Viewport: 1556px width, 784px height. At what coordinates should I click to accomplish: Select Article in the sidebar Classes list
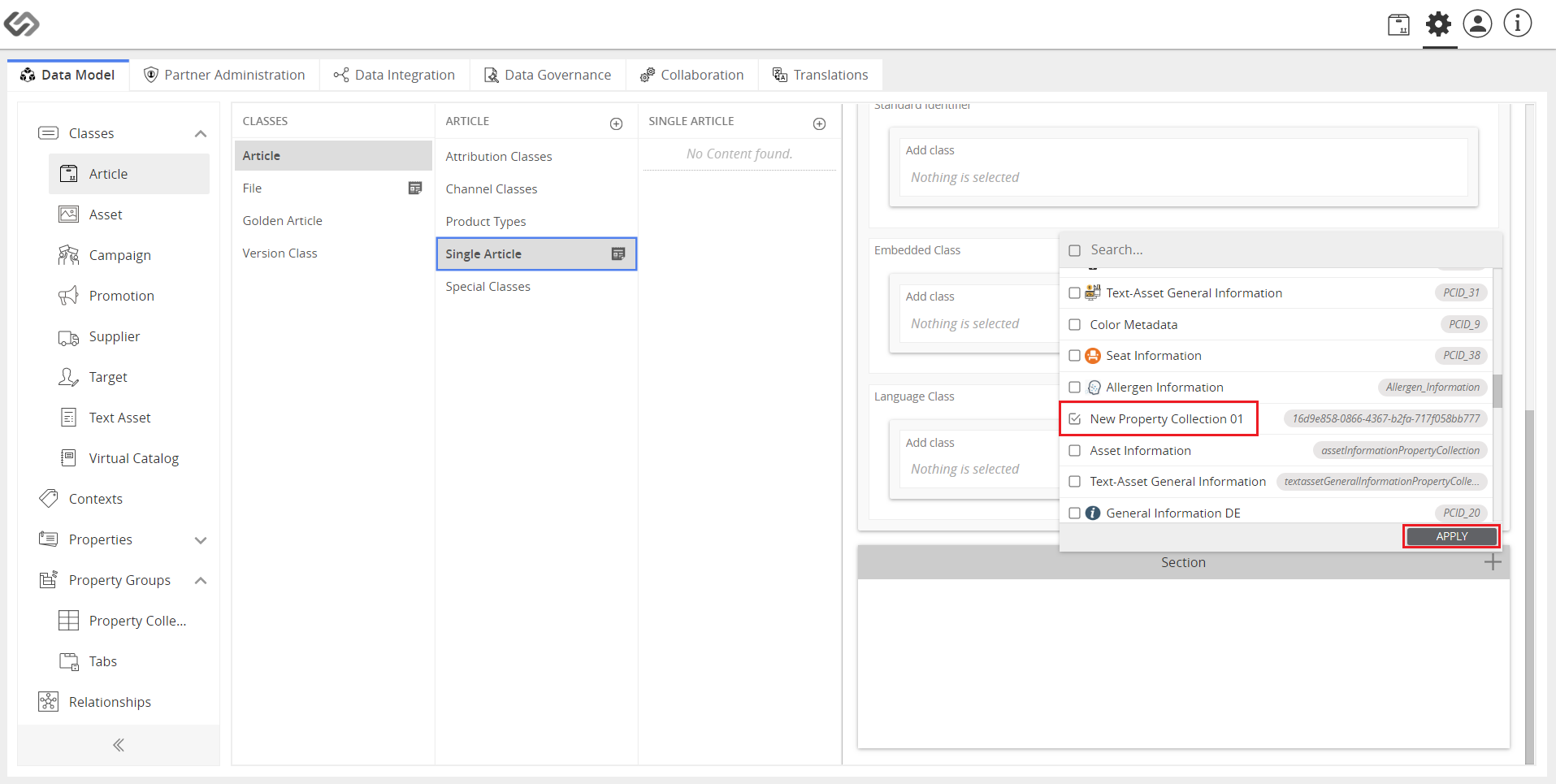point(130,174)
